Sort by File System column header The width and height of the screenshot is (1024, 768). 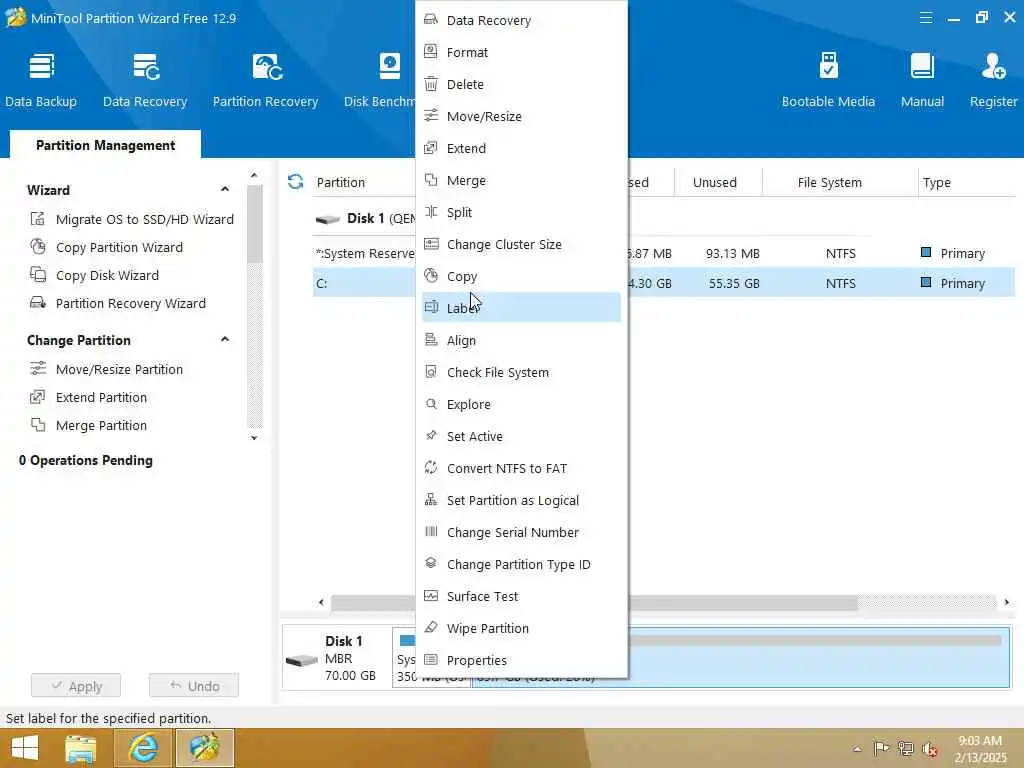829,182
